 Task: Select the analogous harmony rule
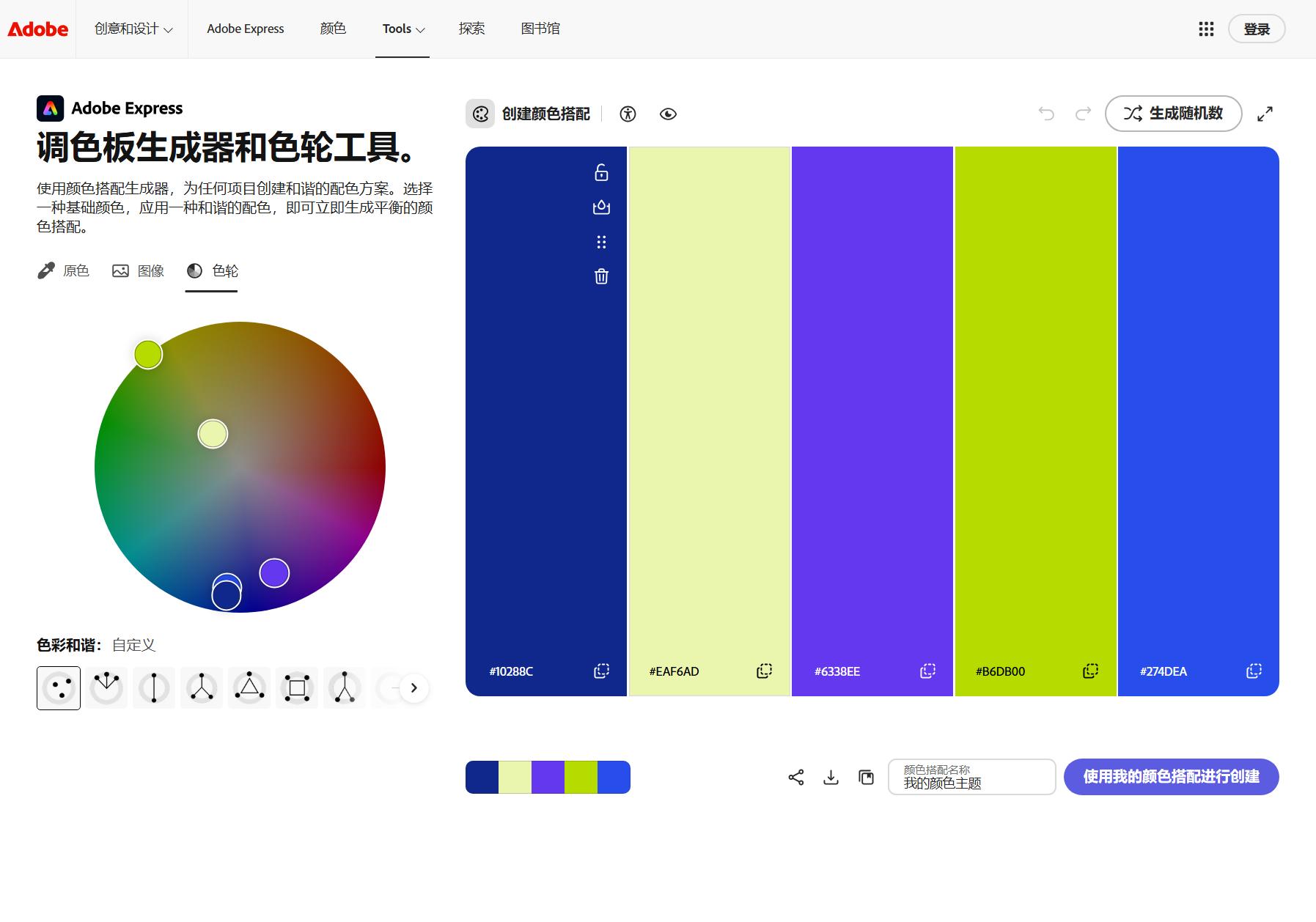tap(106, 688)
